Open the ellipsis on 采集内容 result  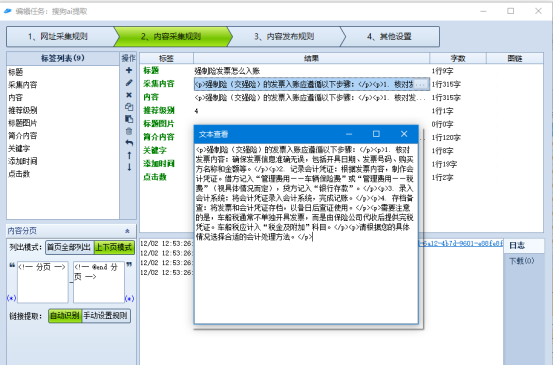(420, 84)
